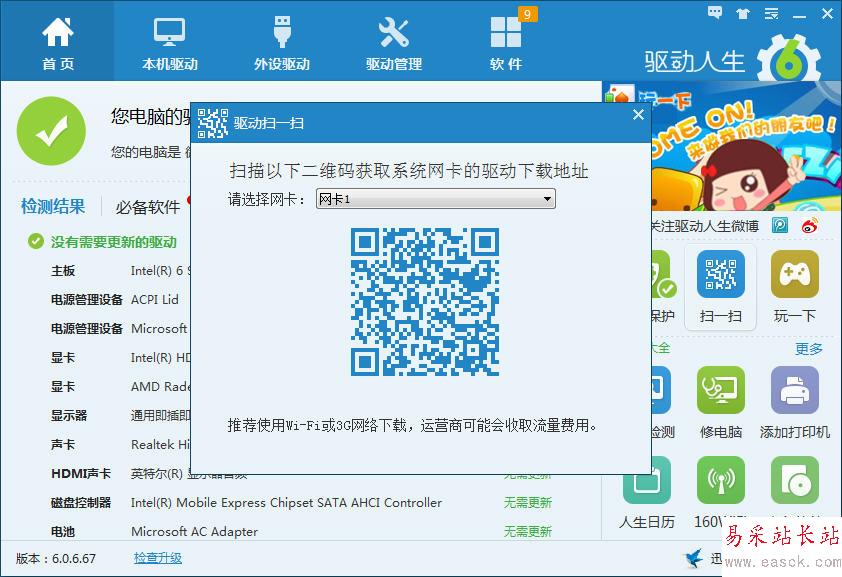
Task: Open the 软件 tab
Action: [x=506, y=44]
